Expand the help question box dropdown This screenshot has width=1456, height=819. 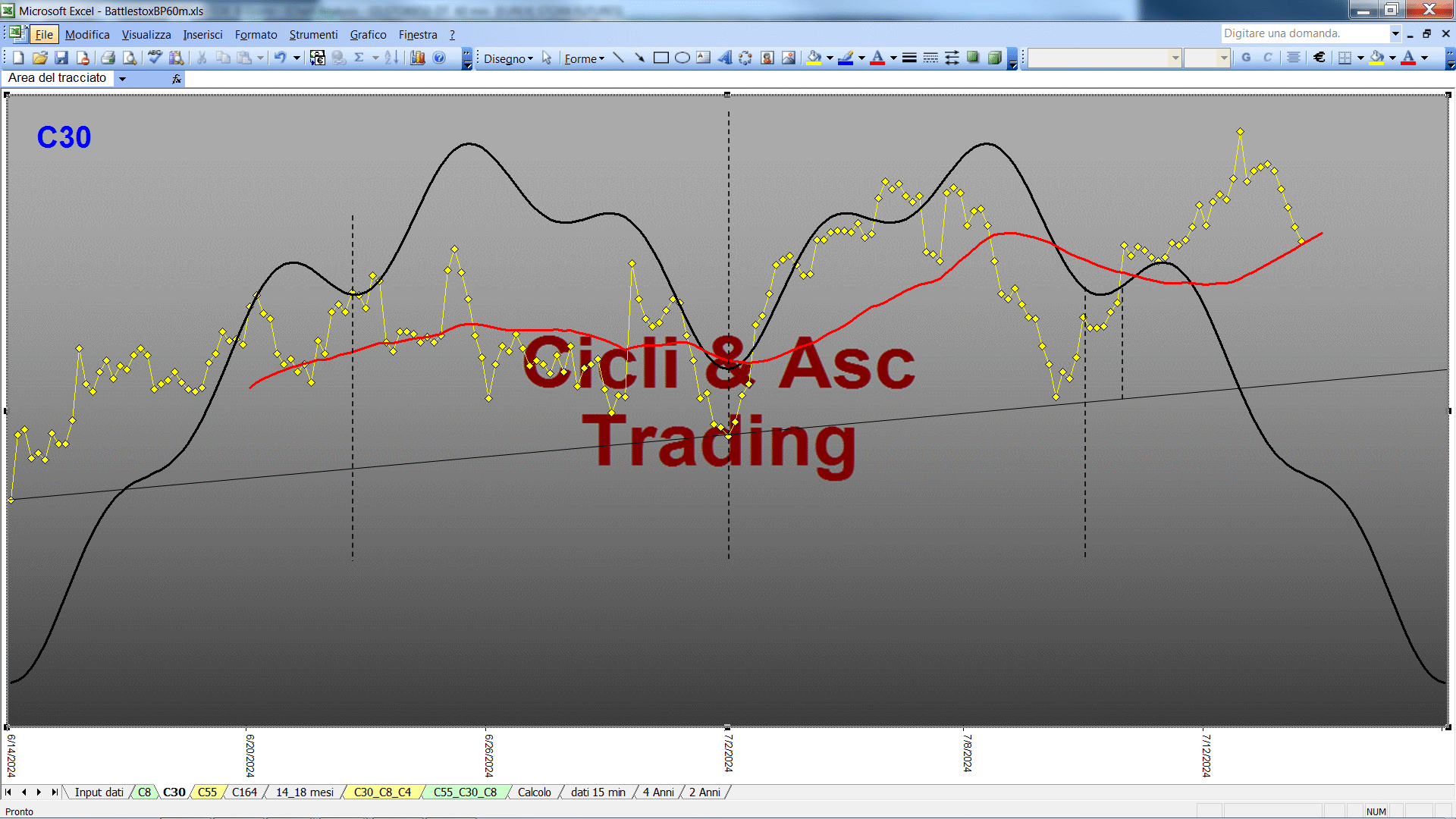point(1395,33)
